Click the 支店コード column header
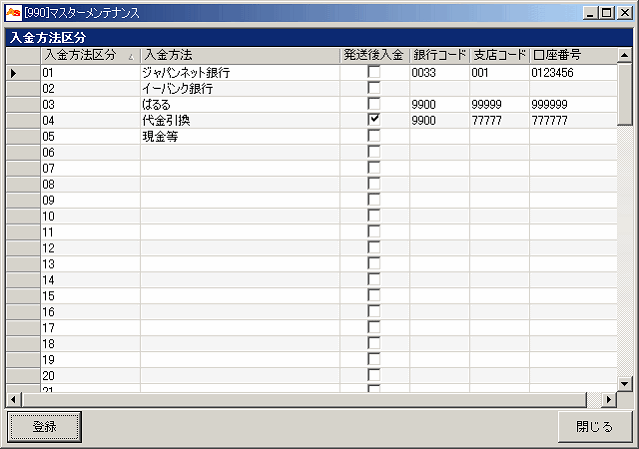This screenshot has width=639, height=449. 499,55
